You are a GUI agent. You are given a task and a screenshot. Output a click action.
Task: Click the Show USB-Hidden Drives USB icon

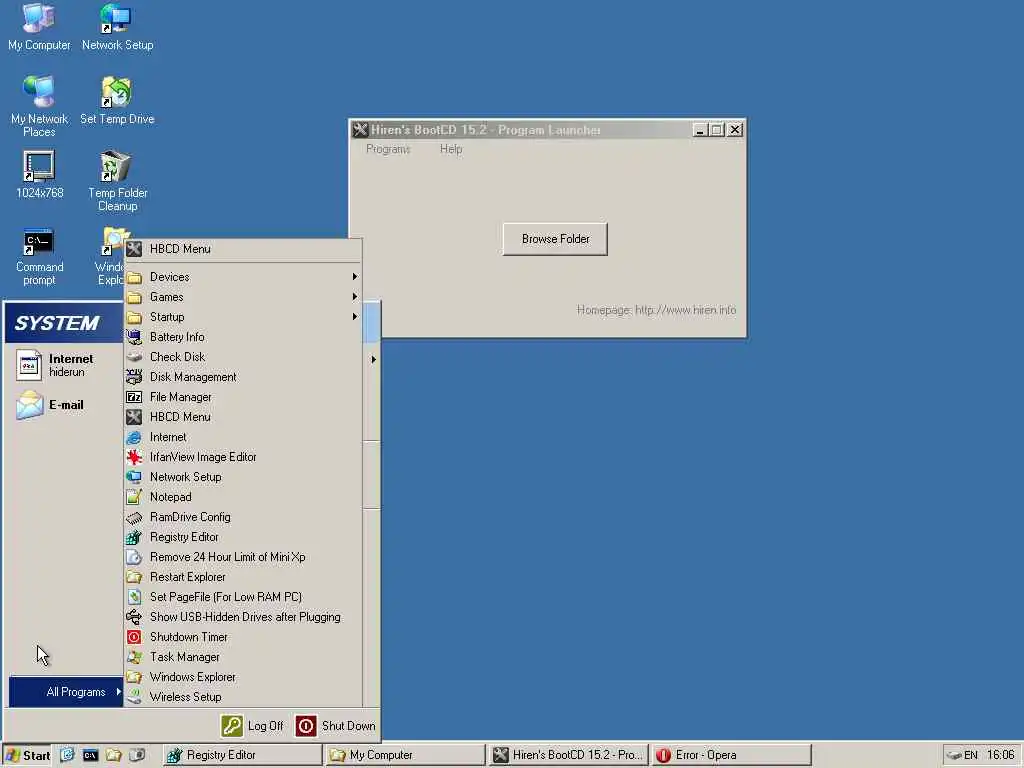(134, 617)
